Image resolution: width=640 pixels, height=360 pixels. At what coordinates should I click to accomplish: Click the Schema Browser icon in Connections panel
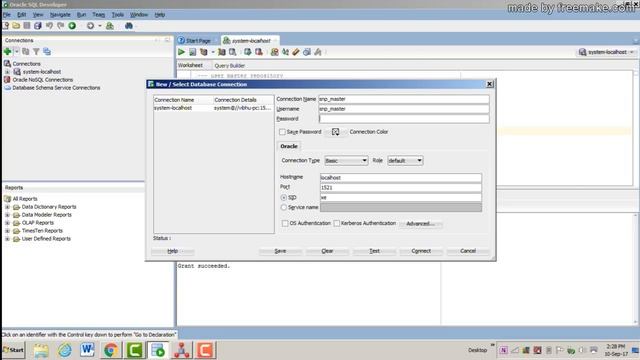tap(47, 51)
